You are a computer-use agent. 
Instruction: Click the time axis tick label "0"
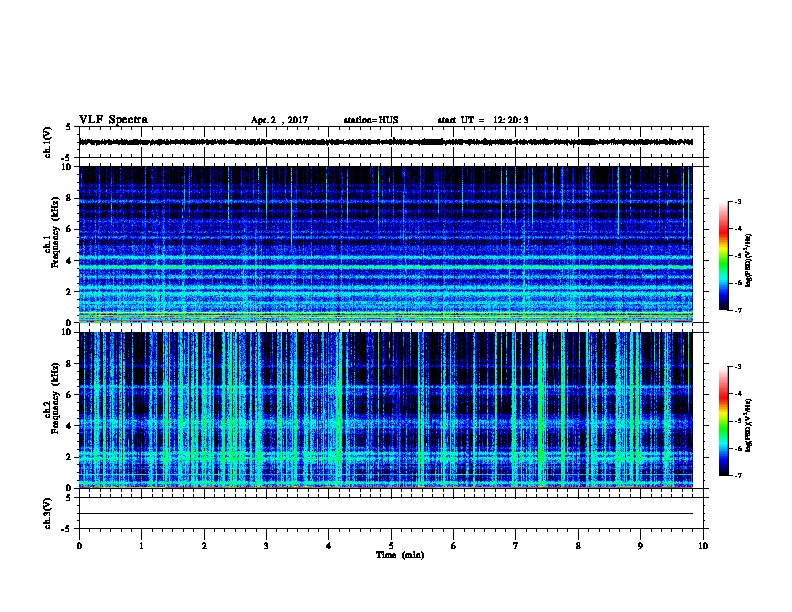pos(79,546)
